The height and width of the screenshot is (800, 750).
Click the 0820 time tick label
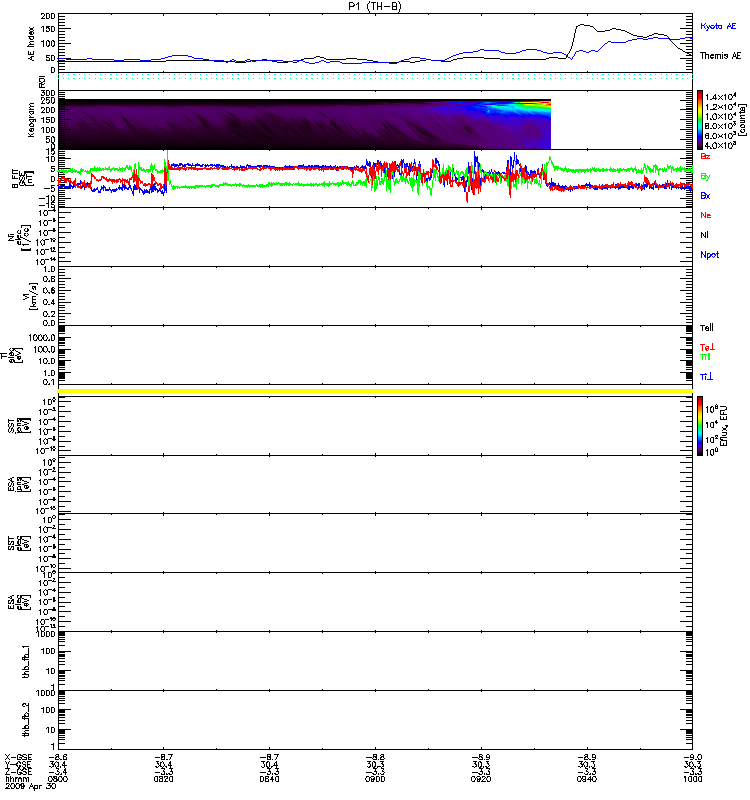(164, 779)
